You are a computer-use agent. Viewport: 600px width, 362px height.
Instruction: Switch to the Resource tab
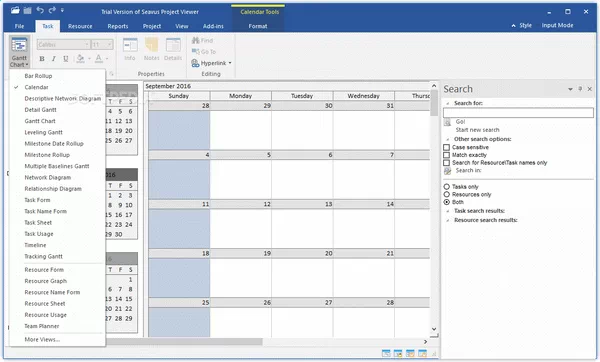pos(80,26)
